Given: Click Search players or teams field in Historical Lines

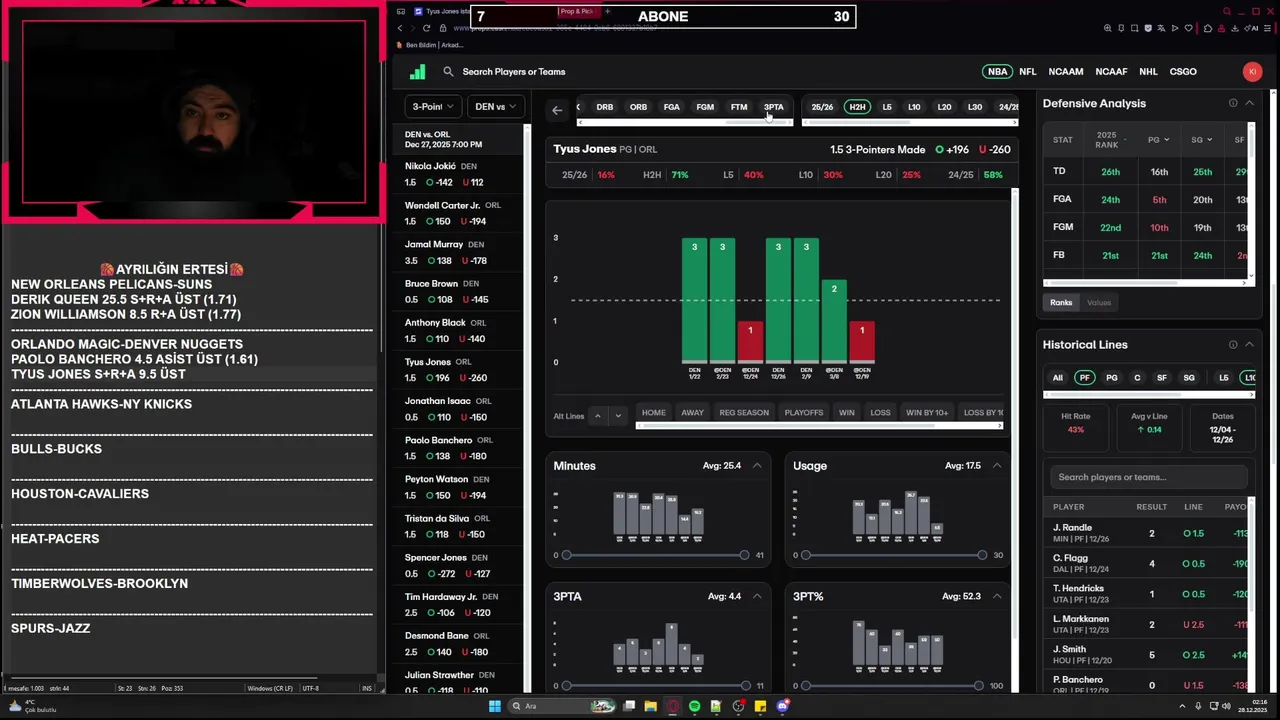Looking at the screenshot, I should (x=1148, y=477).
